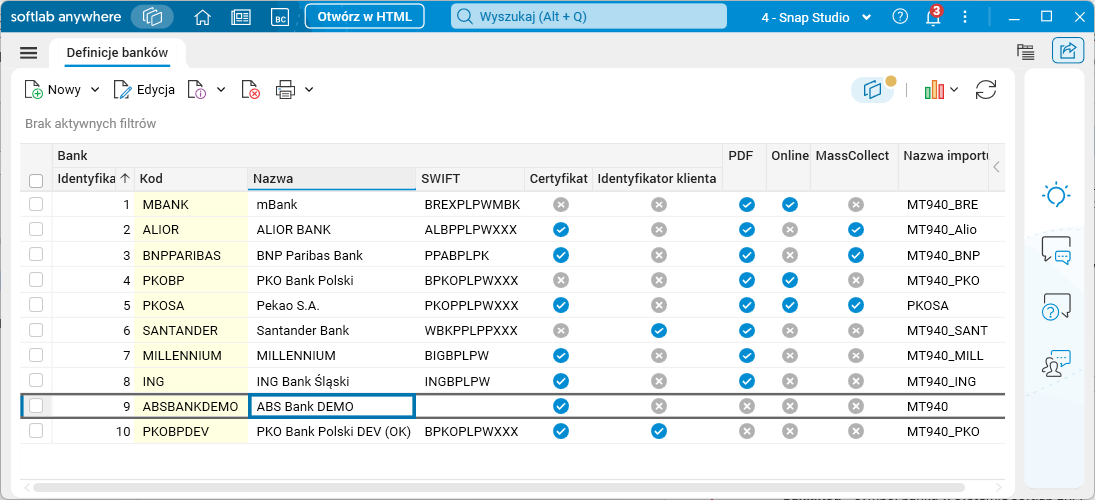Click the delete record icon
Image resolution: width=1095 pixels, height=500 pixels.
click(251, 90)
